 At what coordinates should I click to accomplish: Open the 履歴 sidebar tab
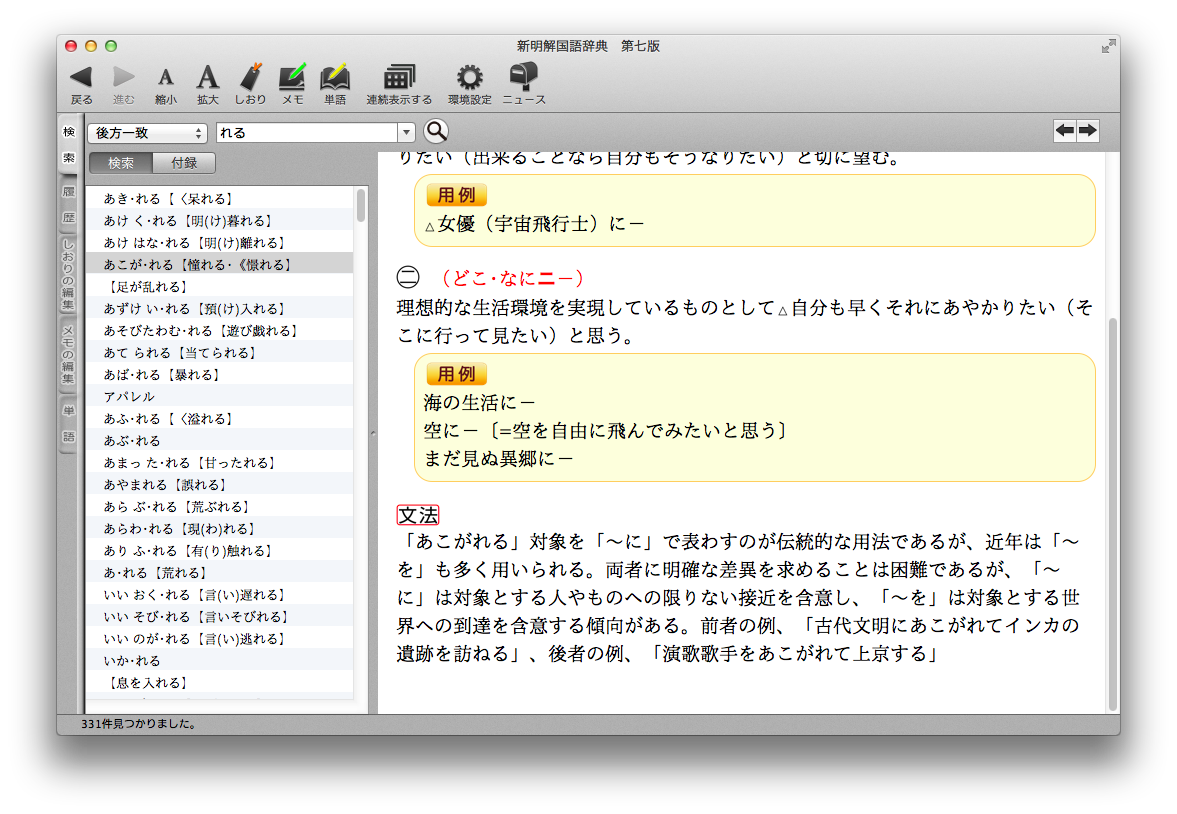point(69,203)
